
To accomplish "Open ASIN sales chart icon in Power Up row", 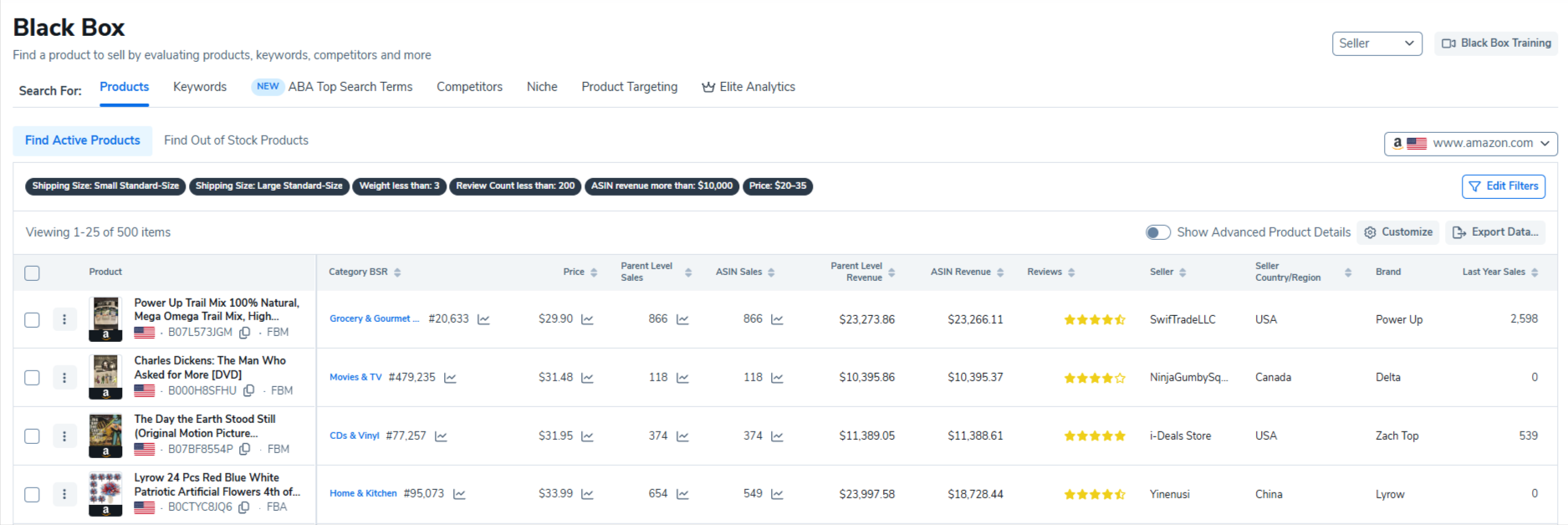I will [x=777, y=319].
